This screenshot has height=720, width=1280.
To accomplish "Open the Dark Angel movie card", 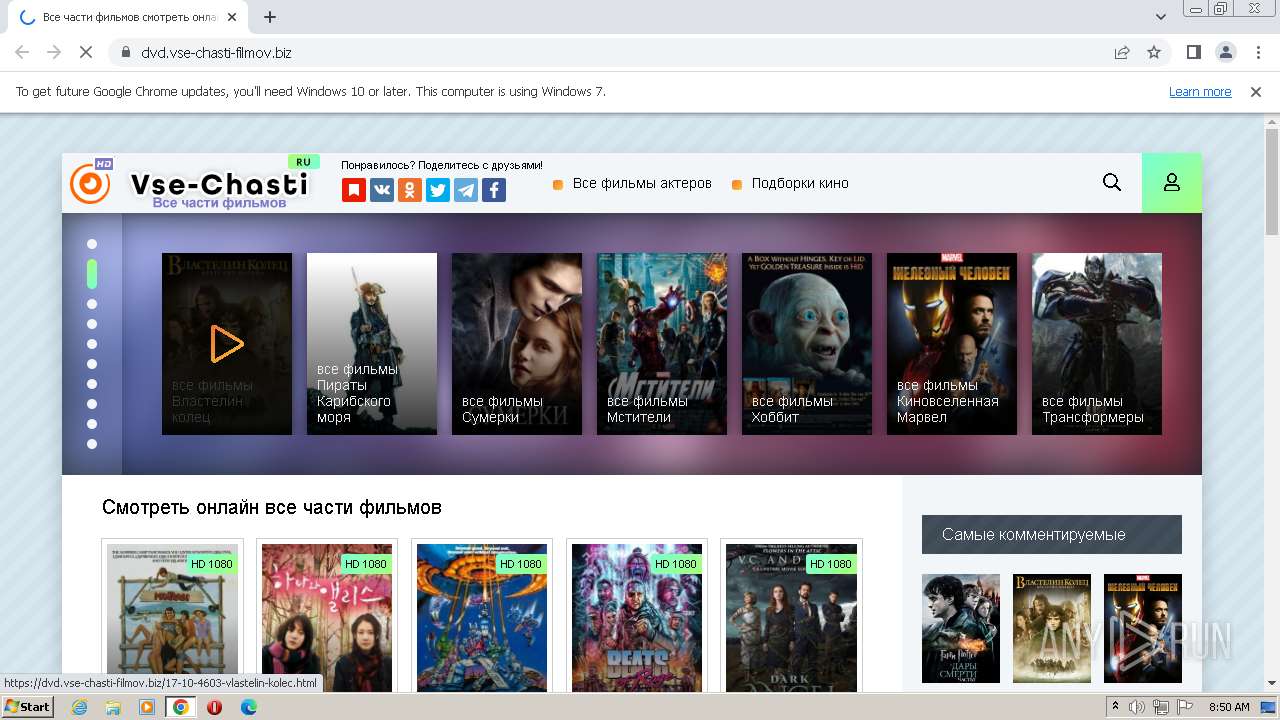I will coord(792,616).
